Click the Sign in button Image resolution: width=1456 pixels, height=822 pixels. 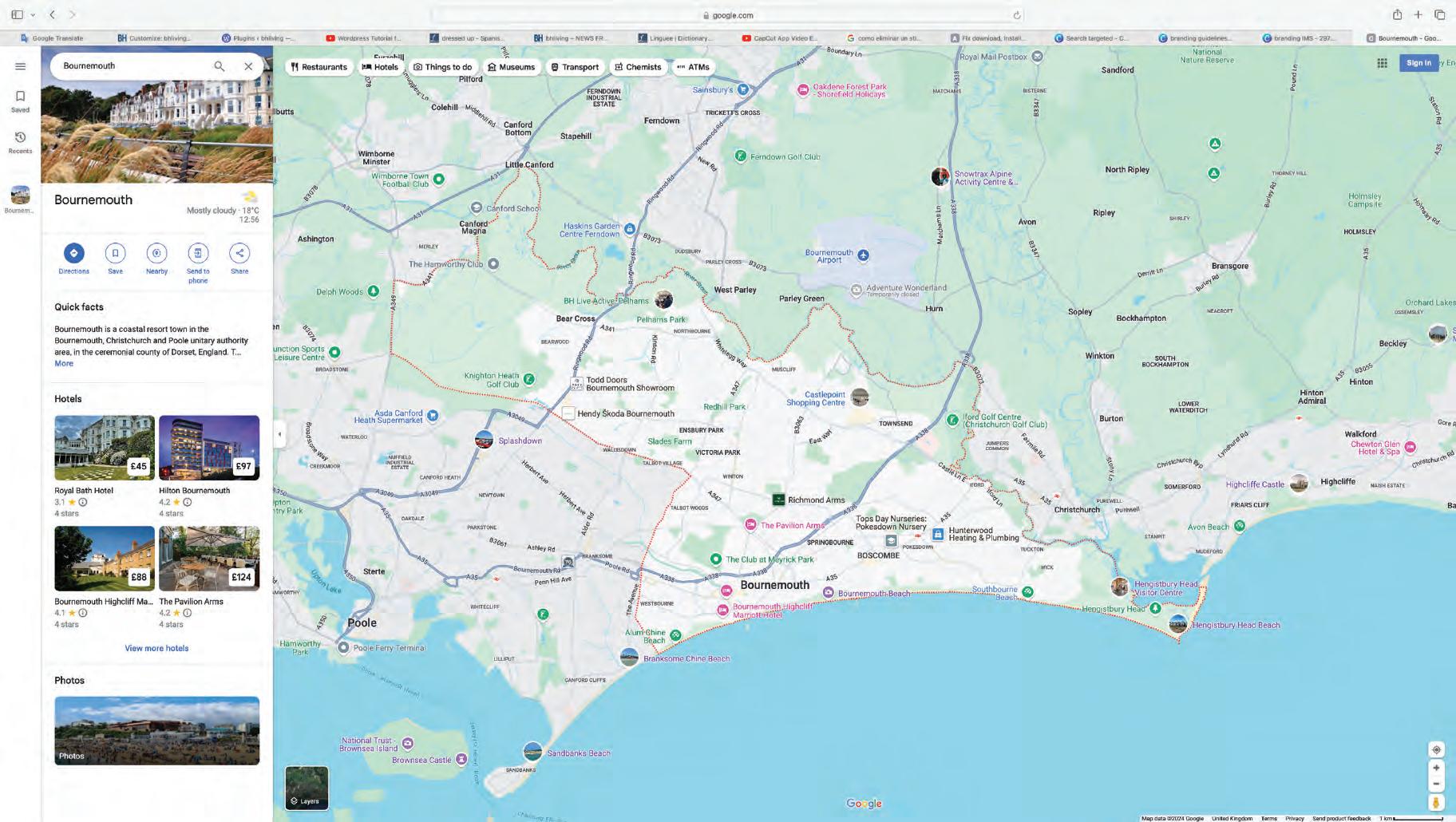click(x=1418, y=63)
